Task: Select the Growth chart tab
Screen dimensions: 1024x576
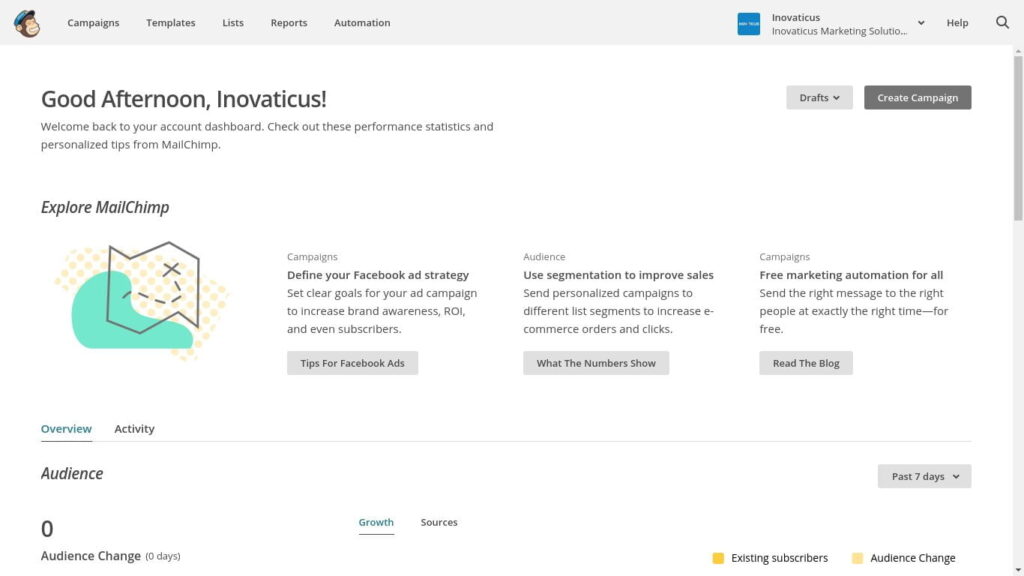Action: click(376, 522)
